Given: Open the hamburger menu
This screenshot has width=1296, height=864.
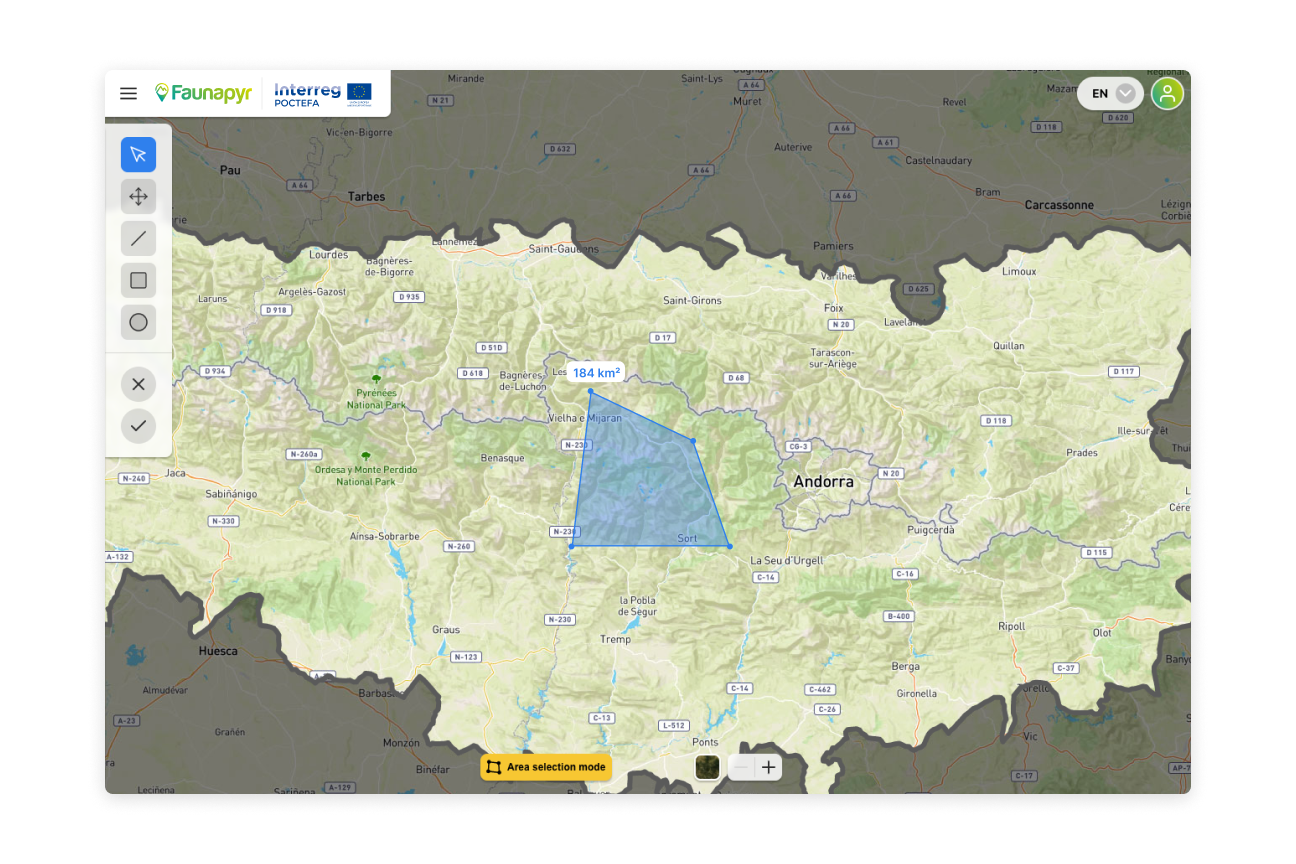Looking at the screenshot, I should 128,94.
